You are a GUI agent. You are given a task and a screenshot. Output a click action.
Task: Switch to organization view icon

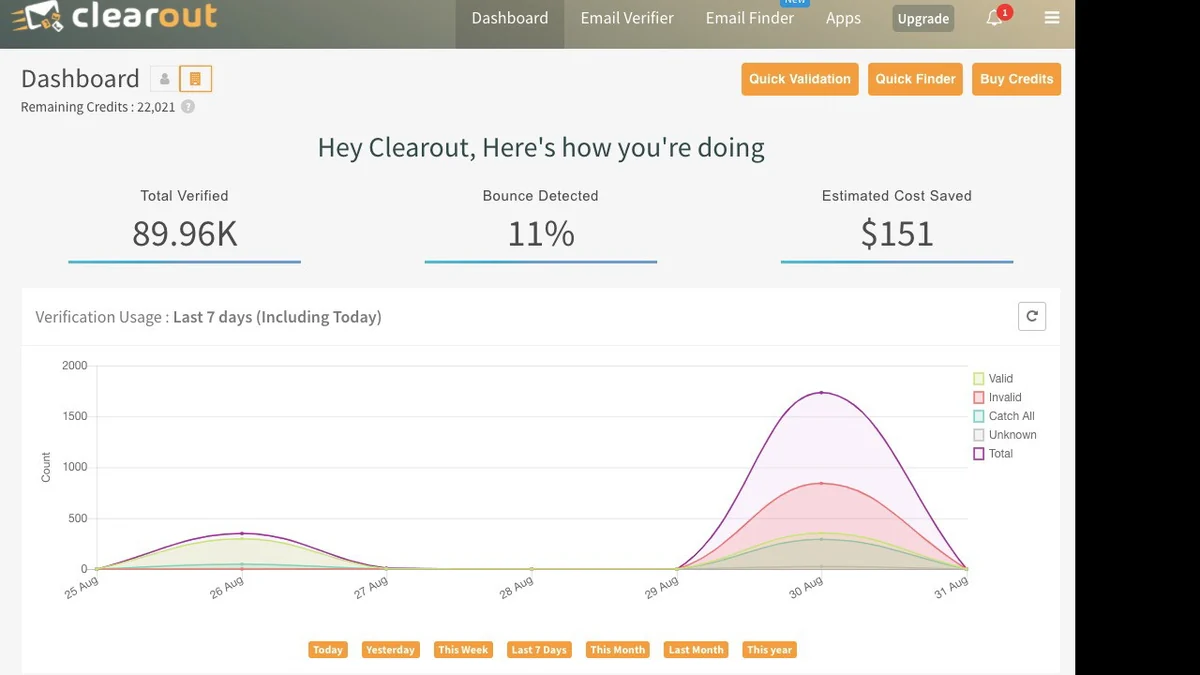[x=195, y=79]
